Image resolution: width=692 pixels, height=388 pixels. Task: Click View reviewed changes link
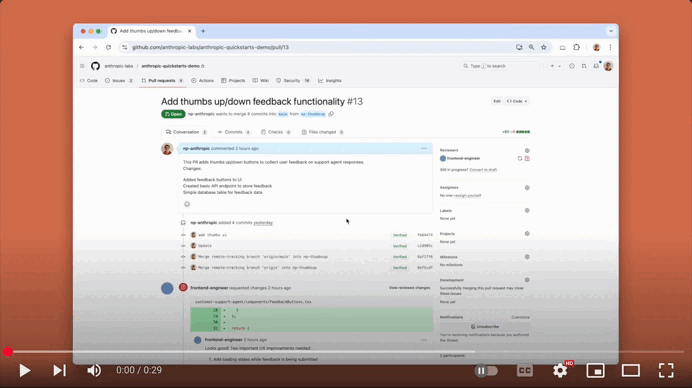pos(409,288)
